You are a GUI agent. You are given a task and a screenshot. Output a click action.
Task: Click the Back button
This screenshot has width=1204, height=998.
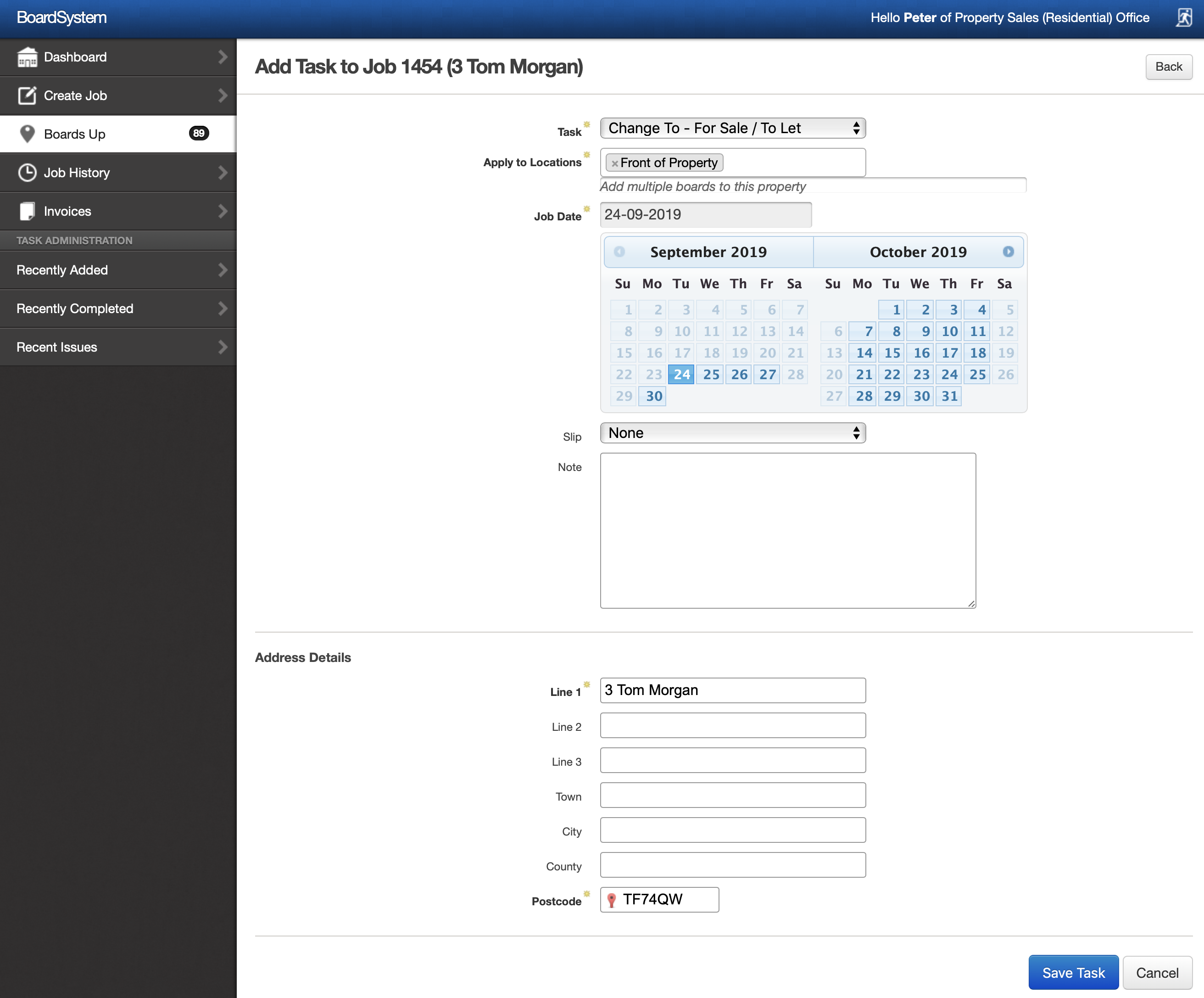[1169, 67]
